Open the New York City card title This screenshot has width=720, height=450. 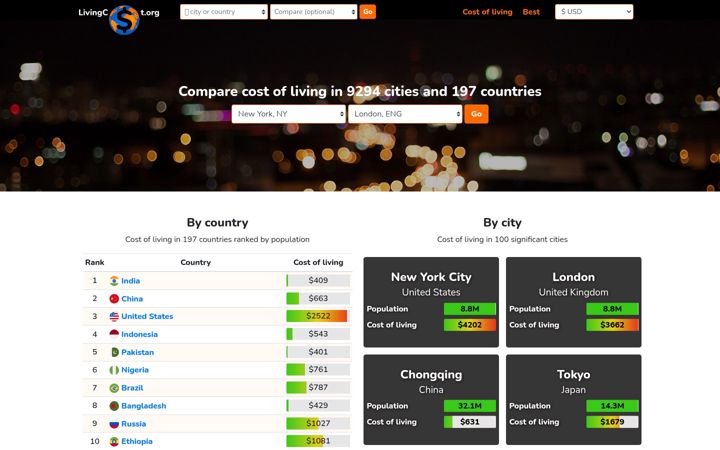(x=431, y=277)
